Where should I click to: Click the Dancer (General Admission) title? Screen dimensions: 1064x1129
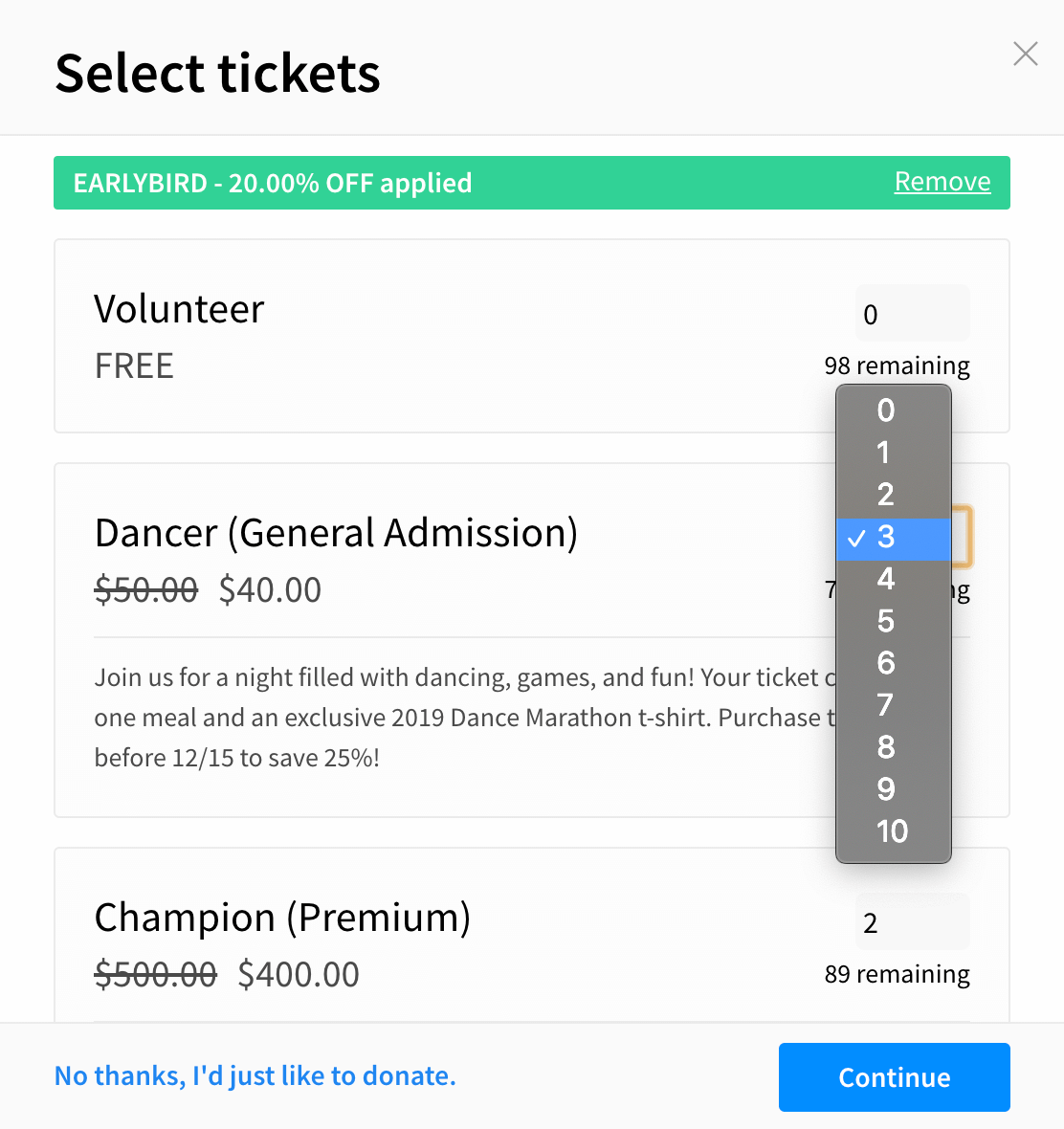pyautogui.click(x=336, y=533)
